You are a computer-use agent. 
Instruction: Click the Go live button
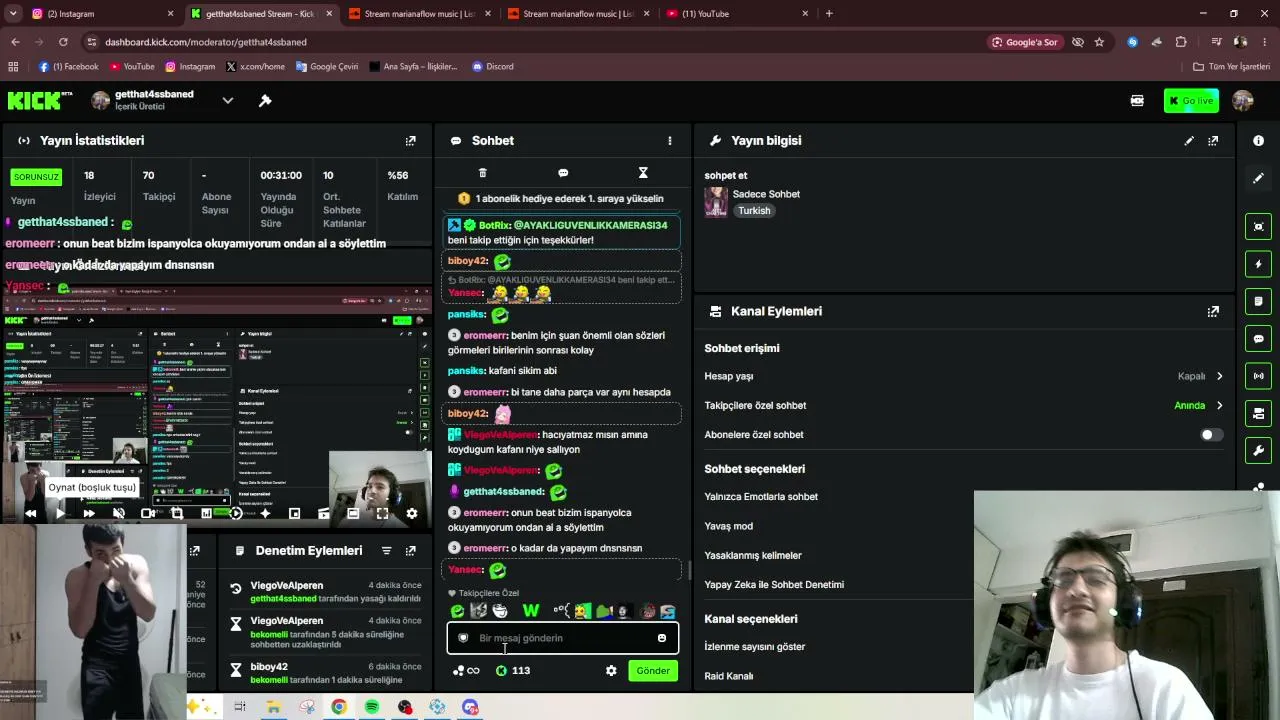(x=1191, y=101)
